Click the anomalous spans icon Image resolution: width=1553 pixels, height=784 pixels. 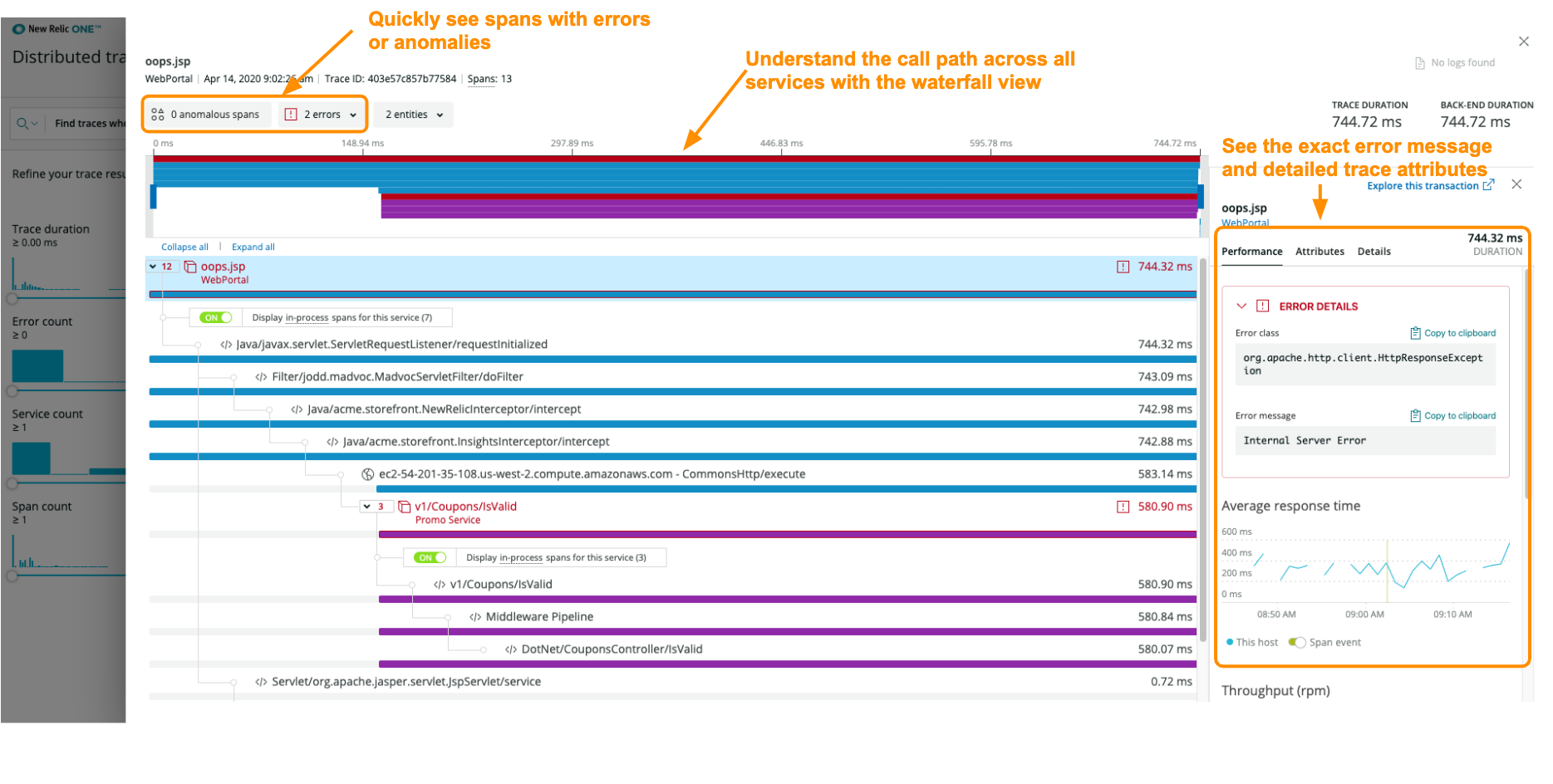(158, 115)
